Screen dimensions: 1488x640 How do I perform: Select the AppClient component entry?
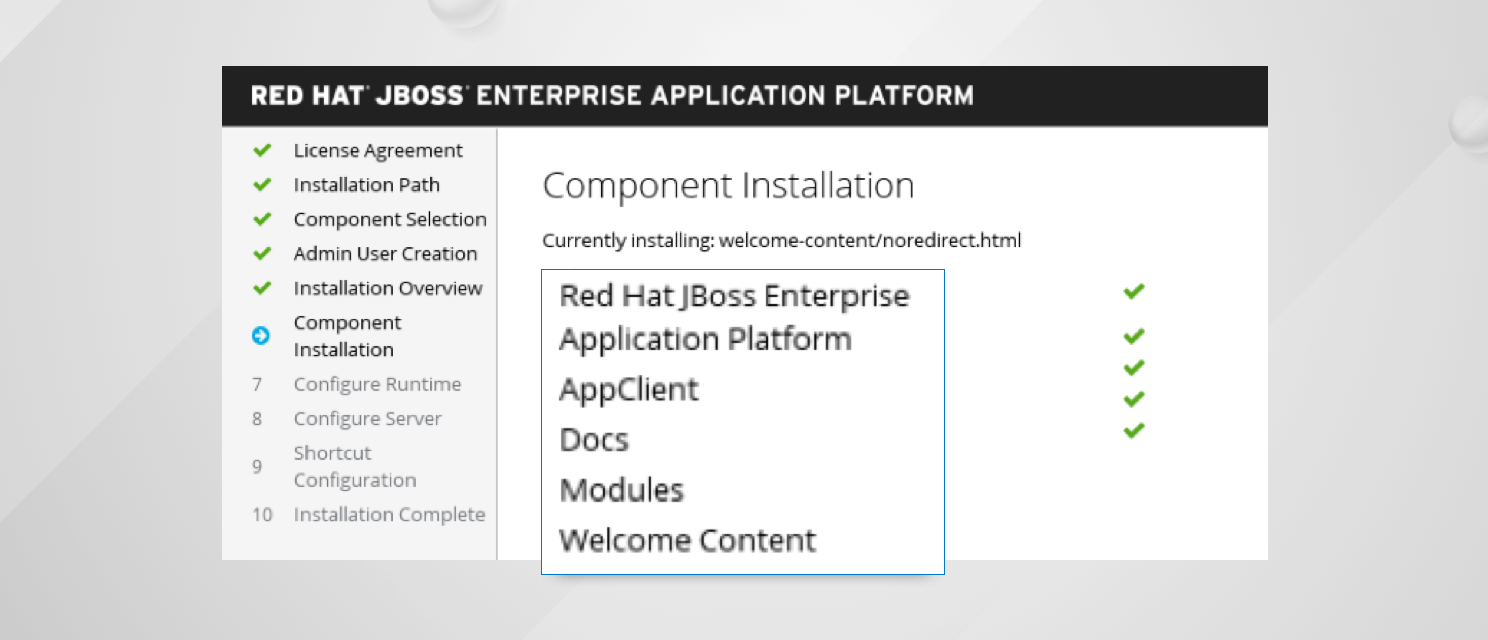click(628, 389)
